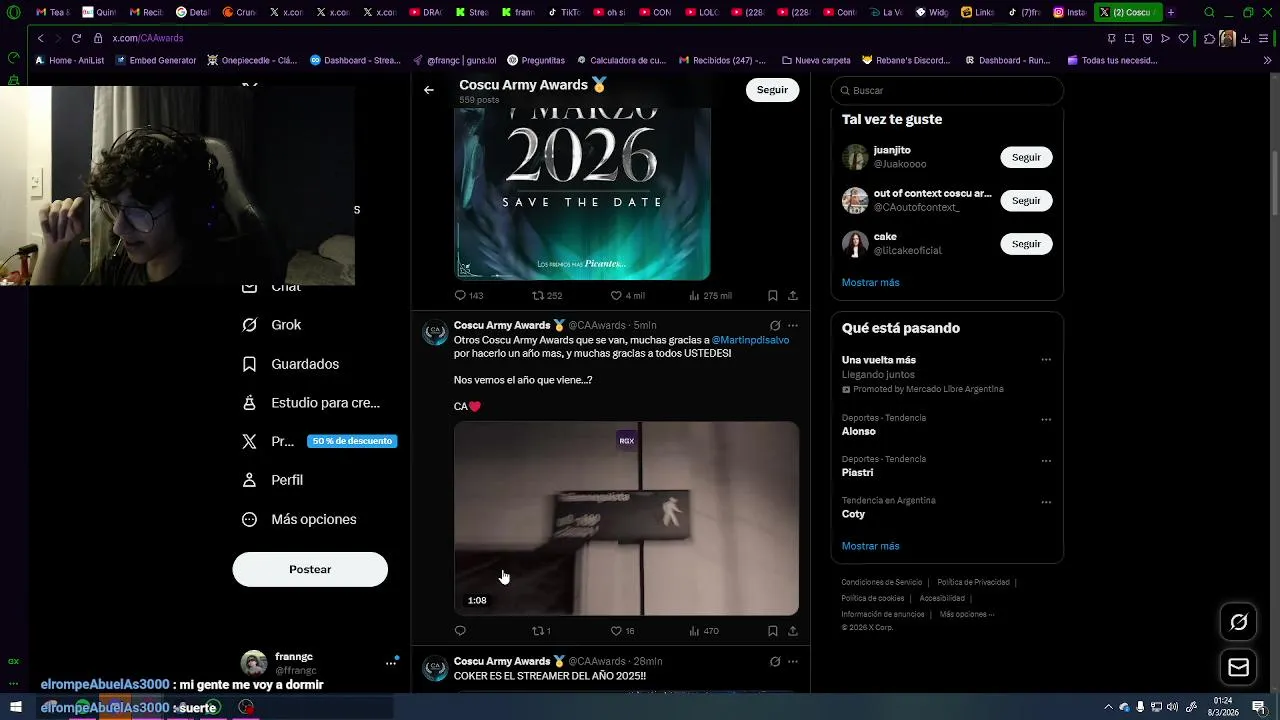Open options for the Coty trend
Viewport: 1280px width, 720px height.
click(1046, 502)
